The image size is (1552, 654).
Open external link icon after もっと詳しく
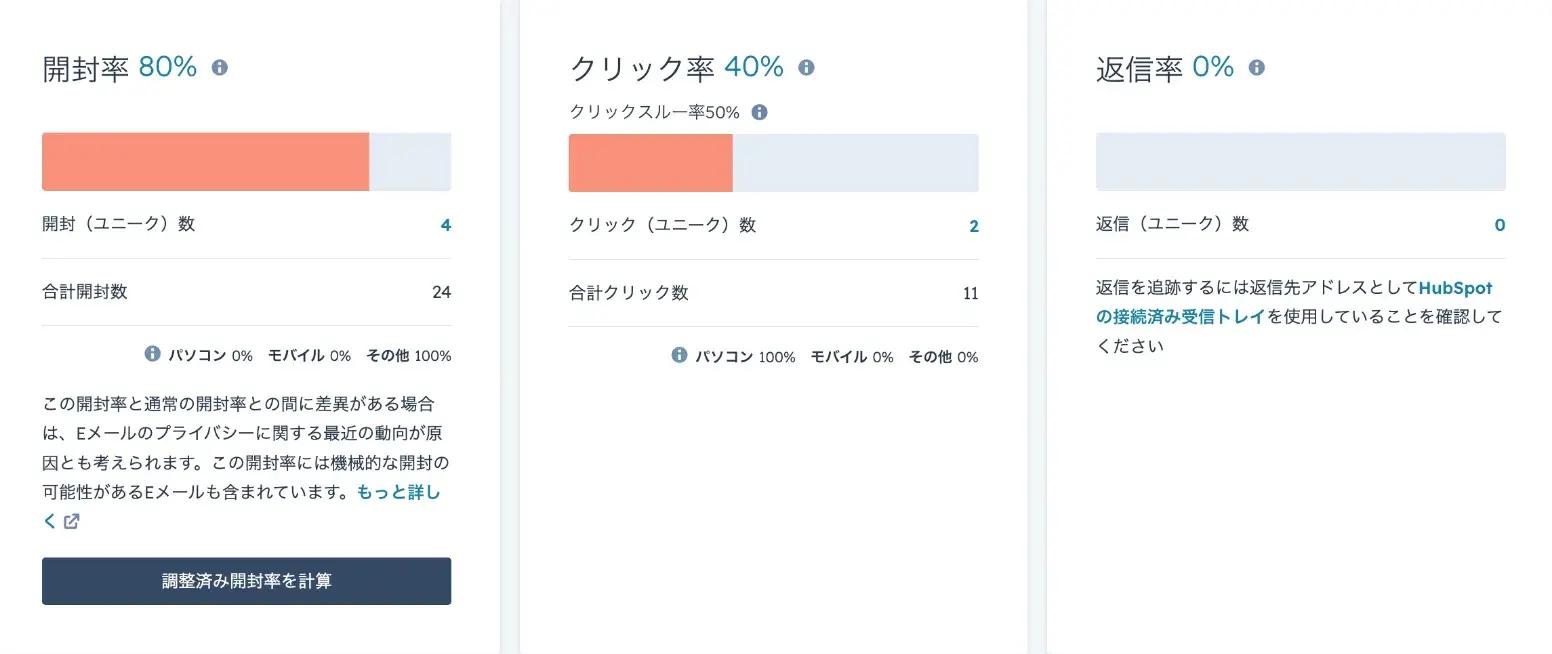[72, 521]
